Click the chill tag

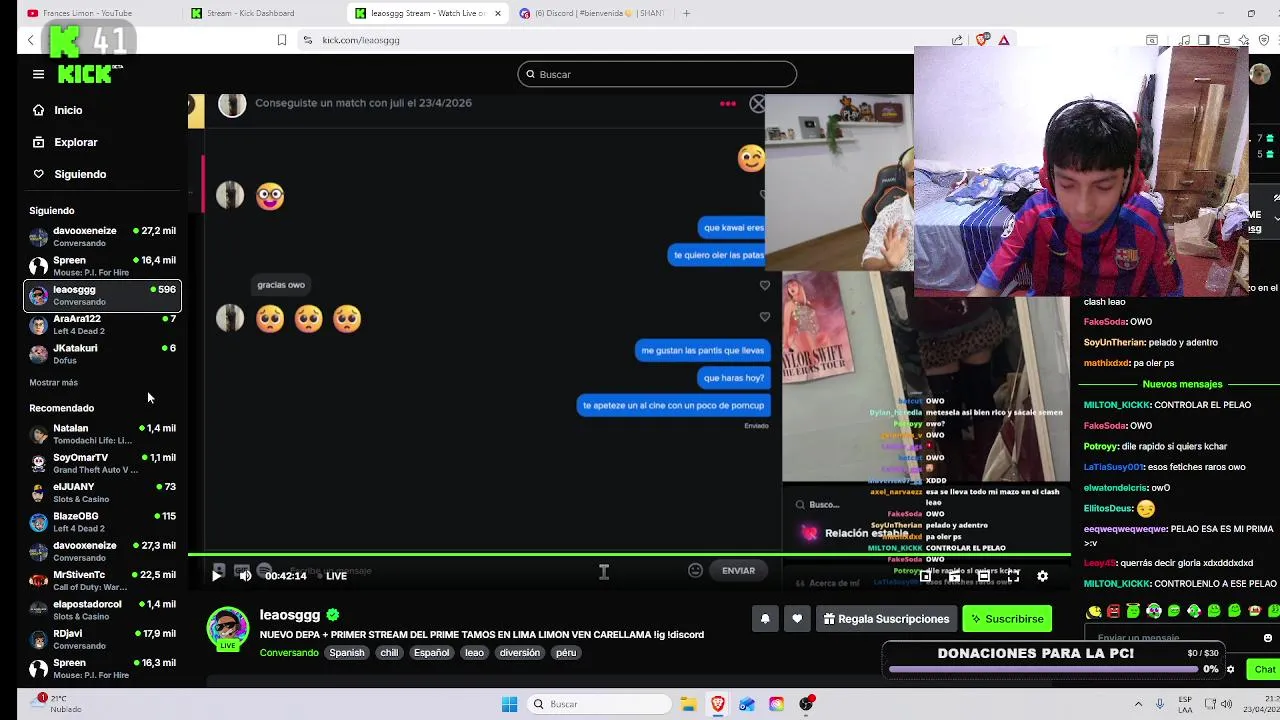coord(389,653)
